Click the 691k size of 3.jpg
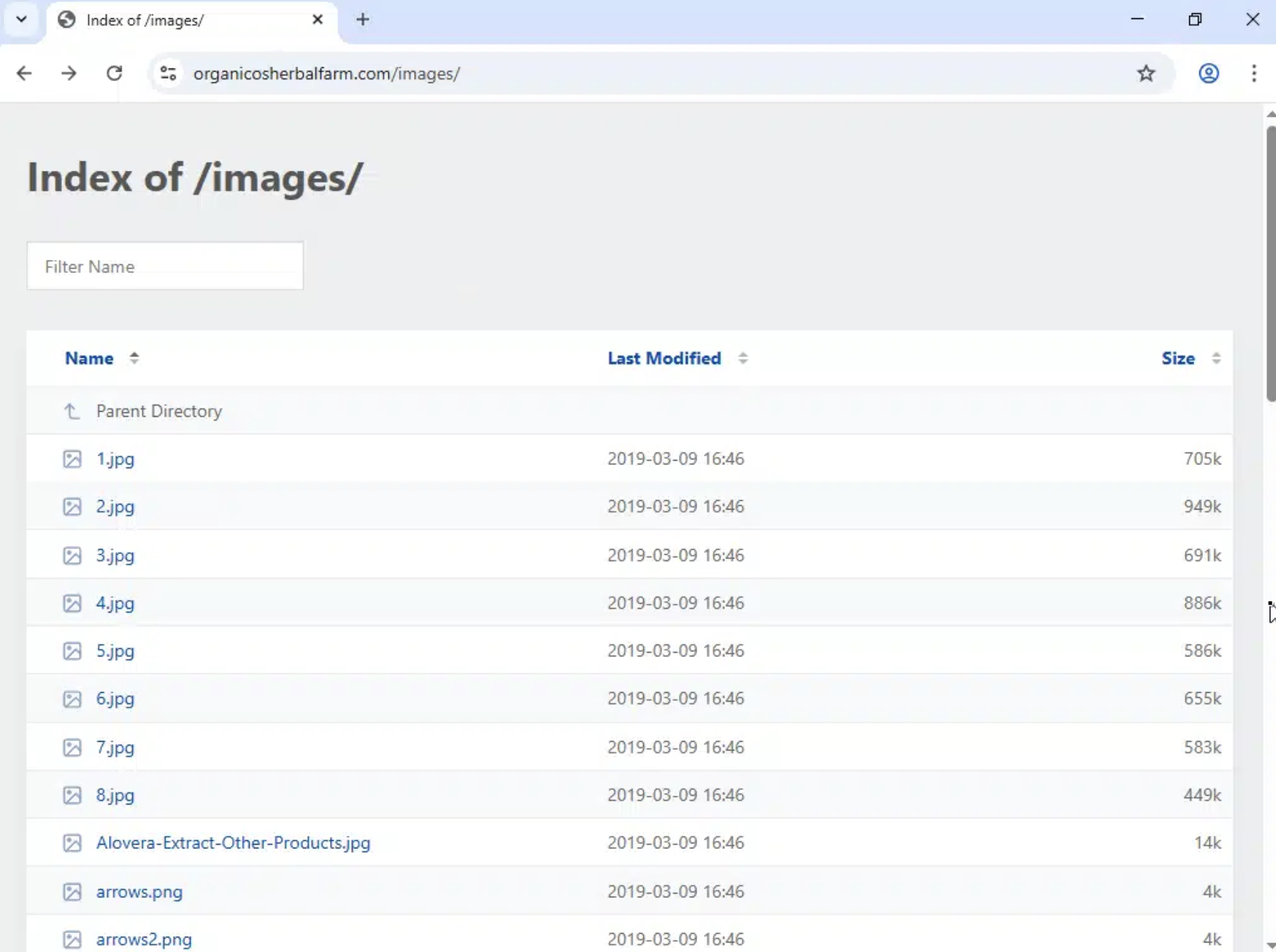The width and height of the screenshot is (1276, 952). pyautogui.click(x=1202, y=555)
